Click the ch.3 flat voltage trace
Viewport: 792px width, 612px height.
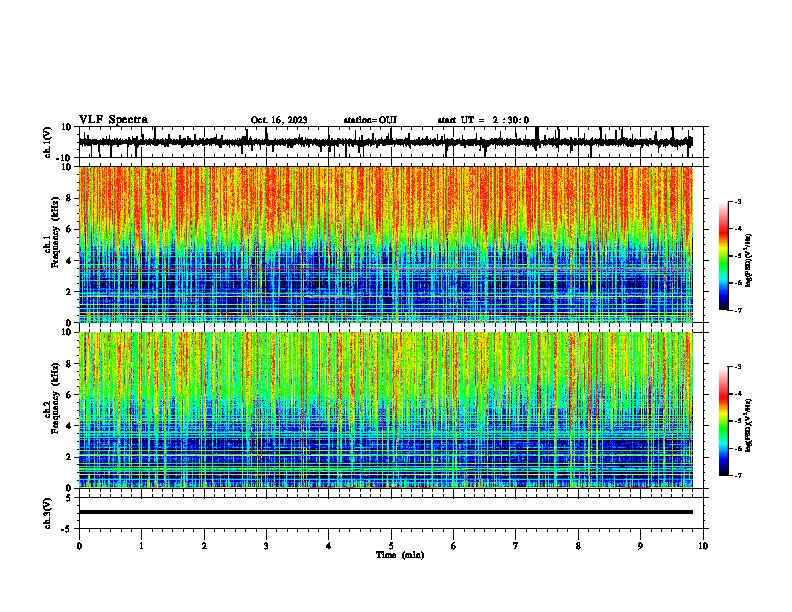pyautogui.click(x=385, y=512)
